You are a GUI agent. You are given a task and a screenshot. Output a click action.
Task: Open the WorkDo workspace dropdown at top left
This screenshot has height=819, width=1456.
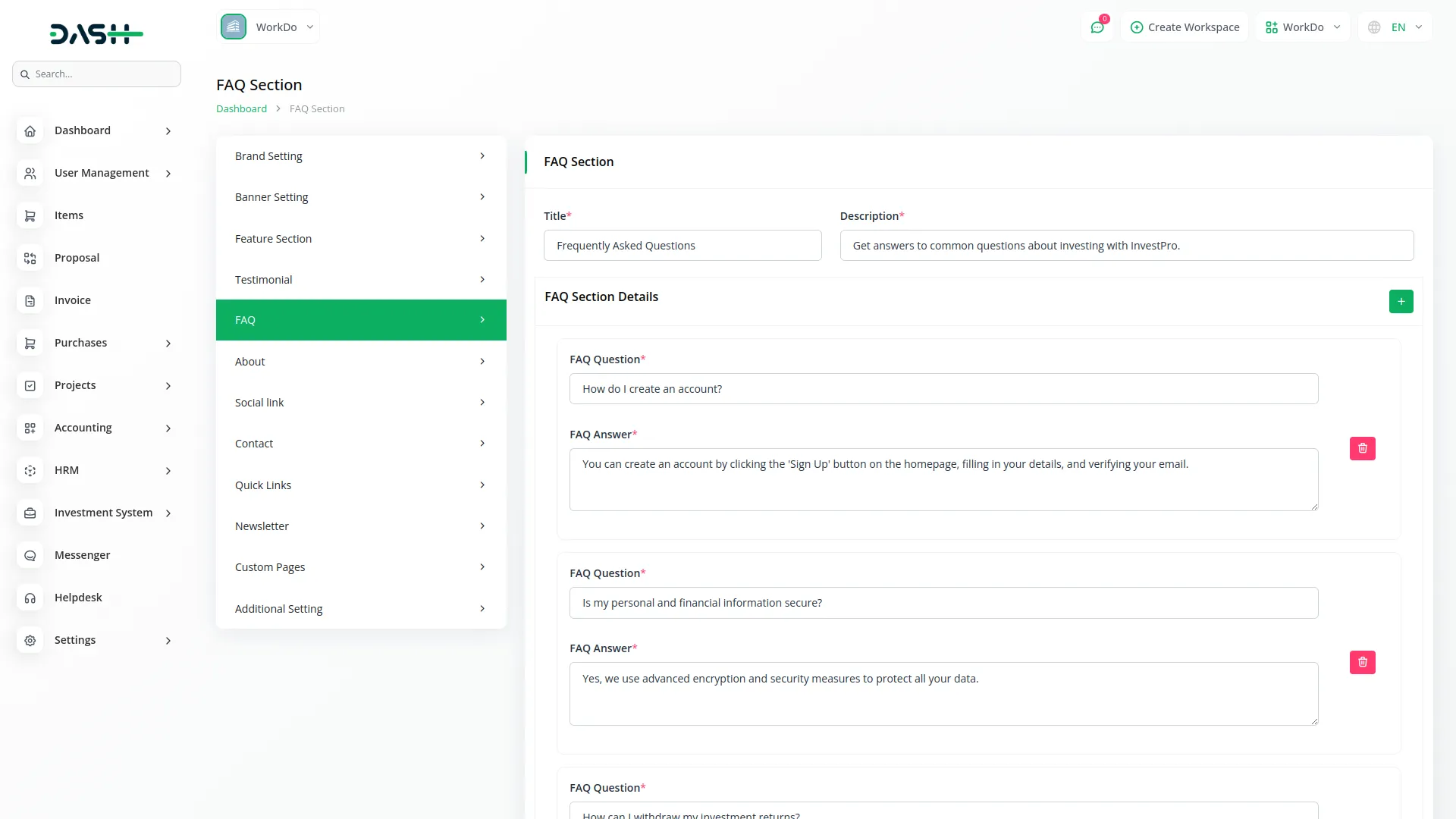coord(268,27)
